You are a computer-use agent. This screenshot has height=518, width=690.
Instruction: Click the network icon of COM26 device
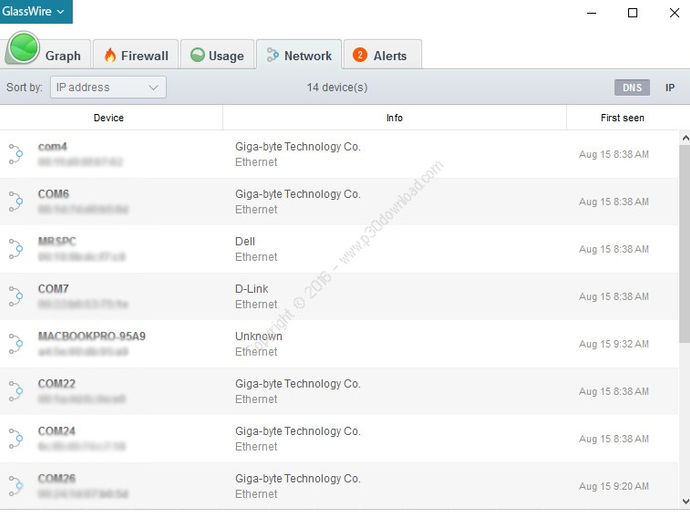(x=16, y=486)
